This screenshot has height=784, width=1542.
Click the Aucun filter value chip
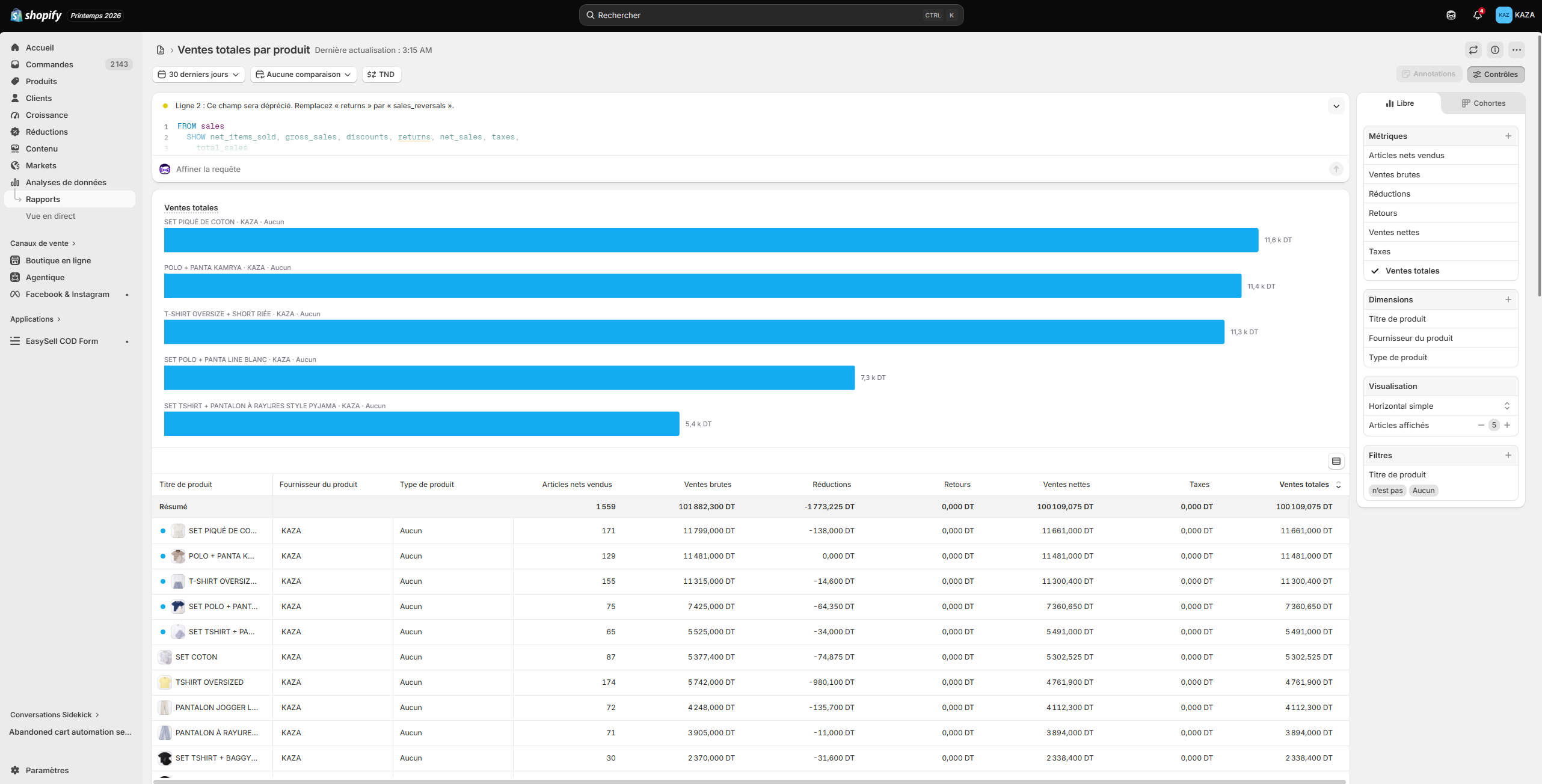click(1424, 491)
